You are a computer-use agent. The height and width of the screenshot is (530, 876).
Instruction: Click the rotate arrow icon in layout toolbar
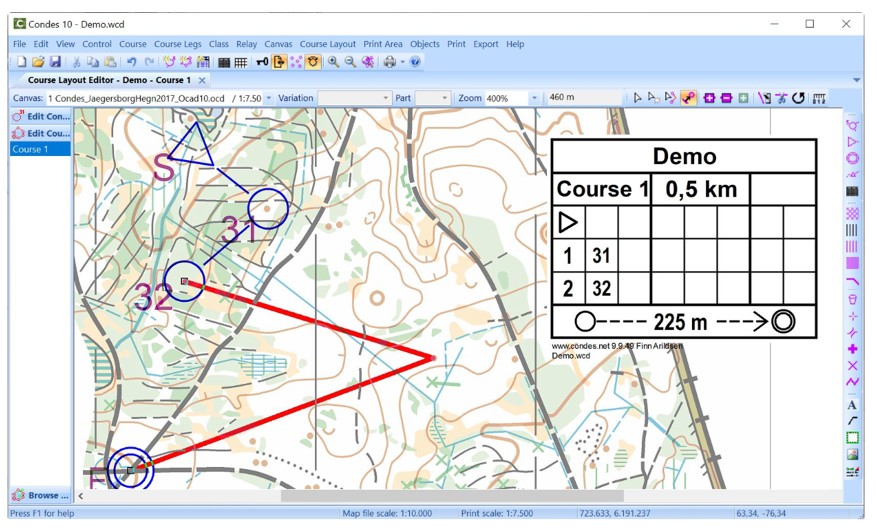pos(798,98)
